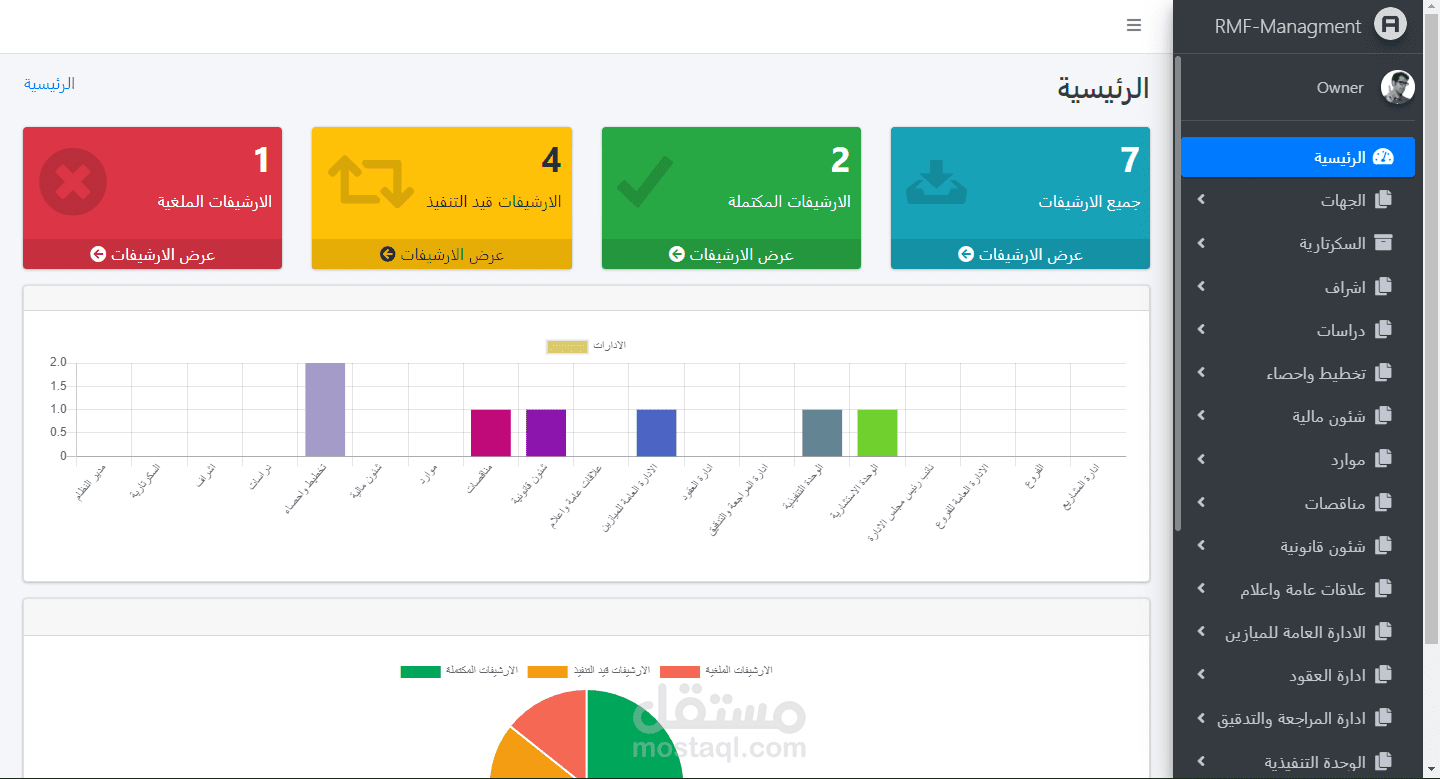The image size is (1440, 779).
Task: Select الرئيسية in the sidebar
Action: (x=1298, y=157)
